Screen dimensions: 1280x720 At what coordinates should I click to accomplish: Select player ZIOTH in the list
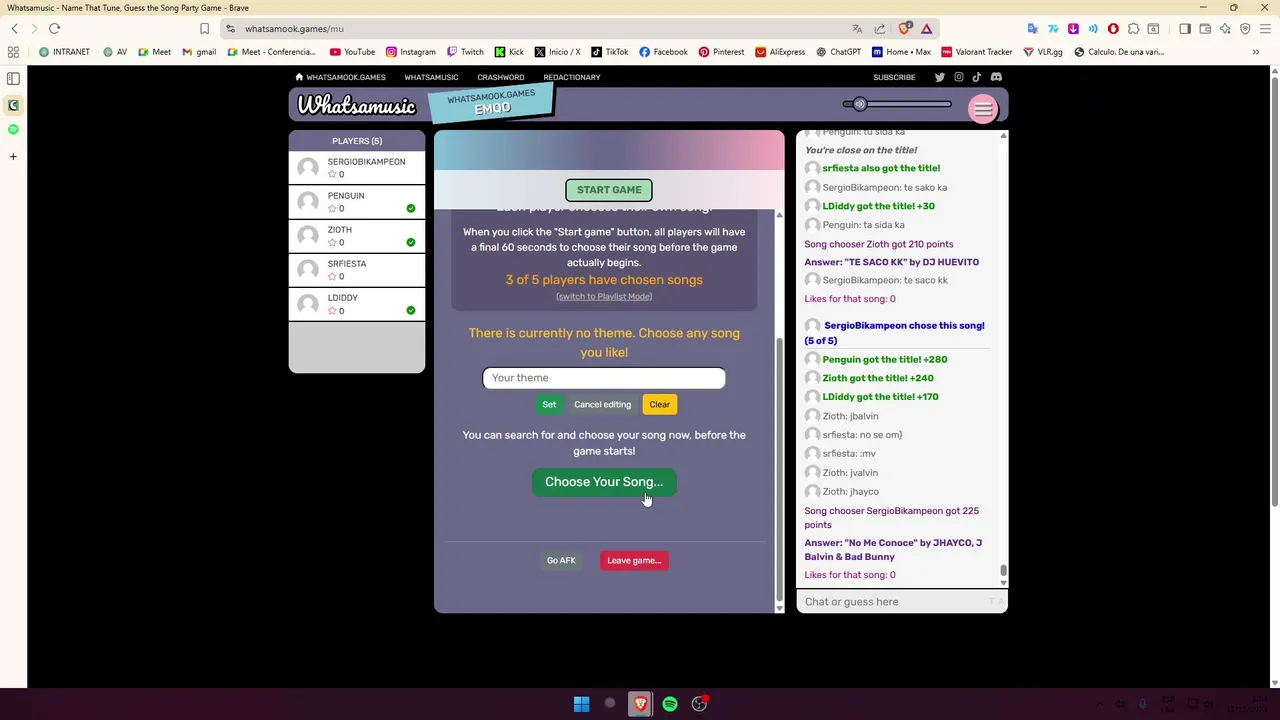point(357,236)
